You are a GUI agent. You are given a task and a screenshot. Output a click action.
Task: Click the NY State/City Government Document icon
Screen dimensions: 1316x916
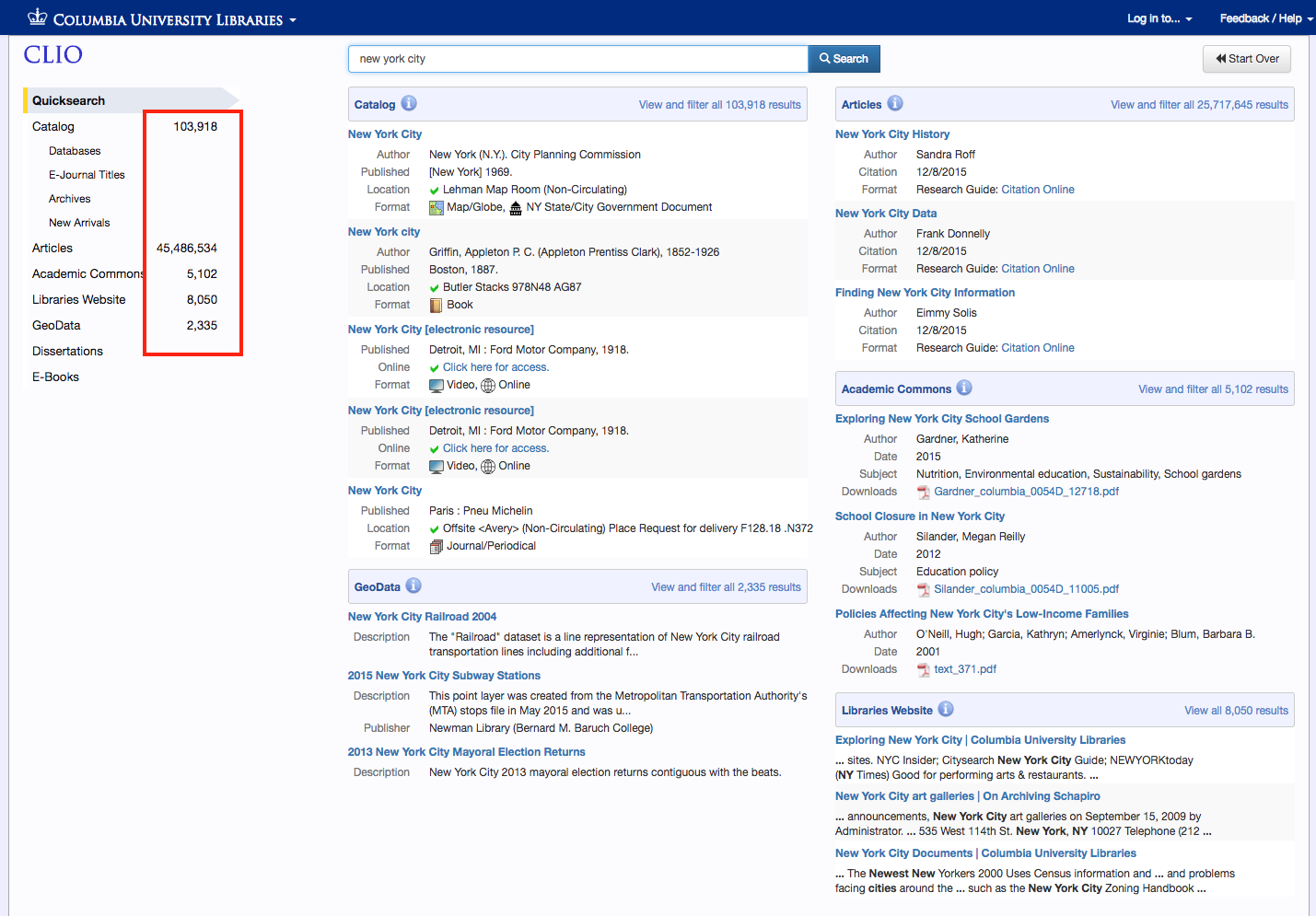[516, 208]
